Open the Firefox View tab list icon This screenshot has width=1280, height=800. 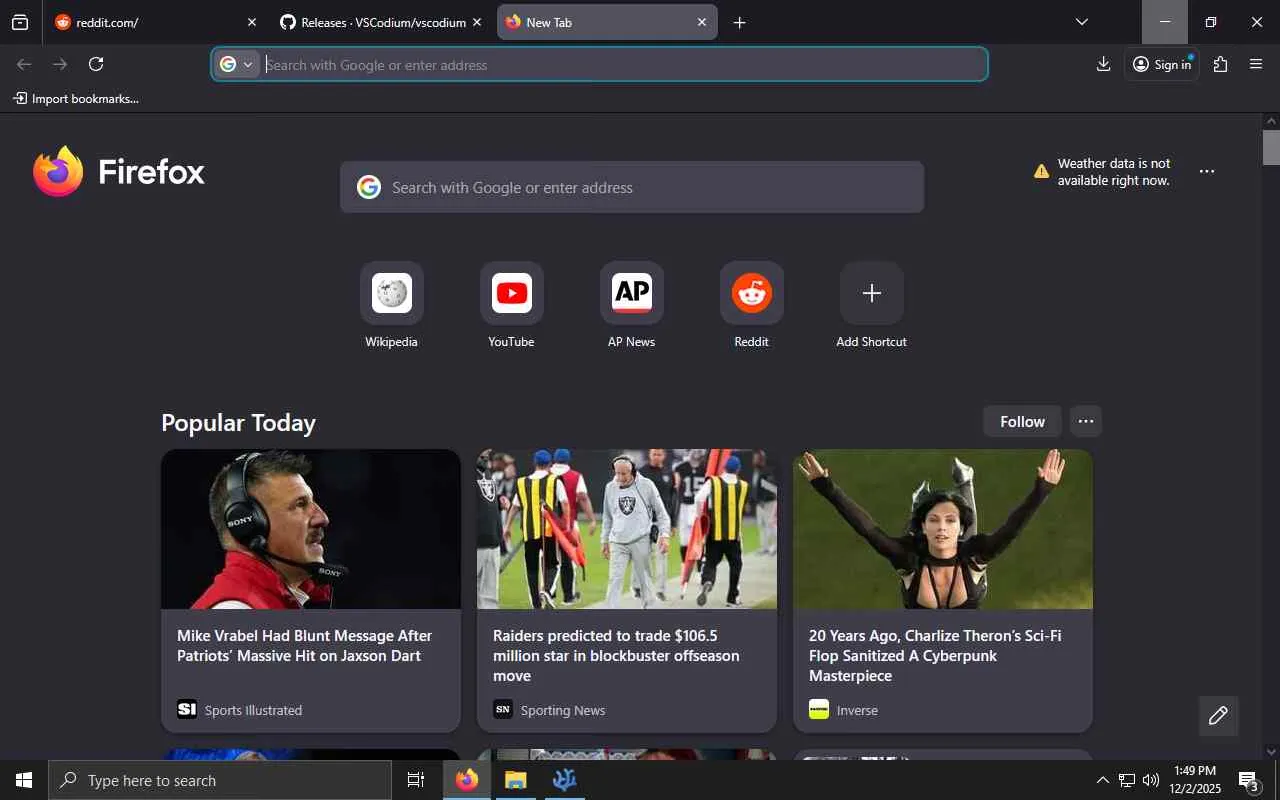[20, 22]
